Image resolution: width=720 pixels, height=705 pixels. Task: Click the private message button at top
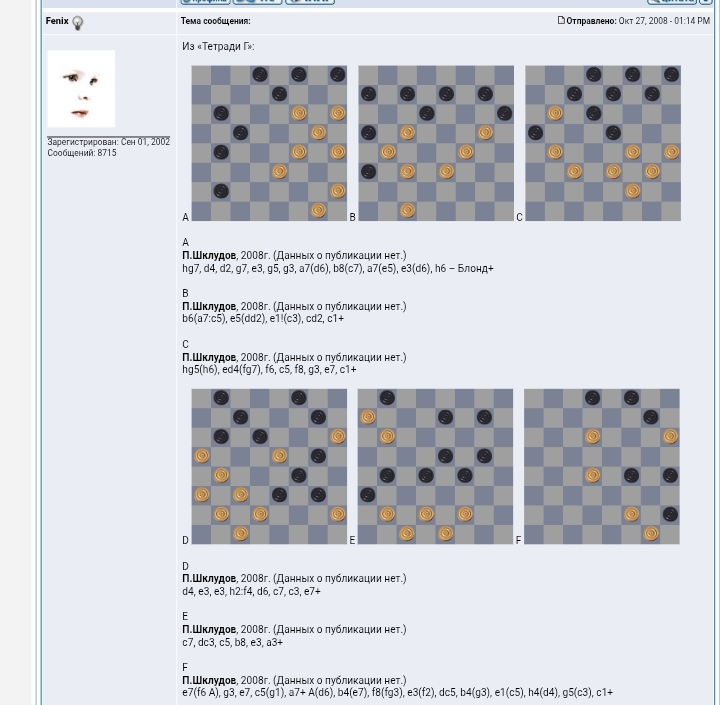pyautogui.click(x=257, y=2)
